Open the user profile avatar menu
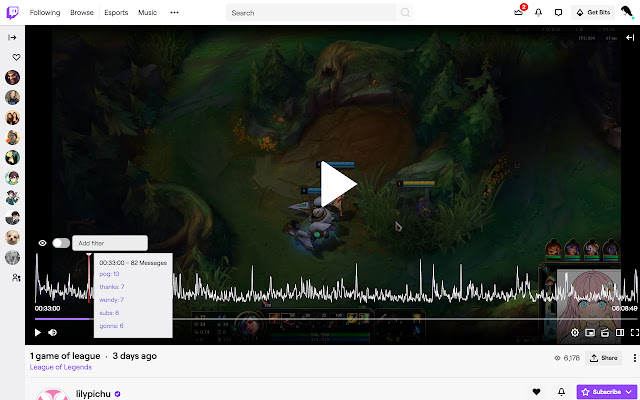640x400 pixels. pos(627,12)
